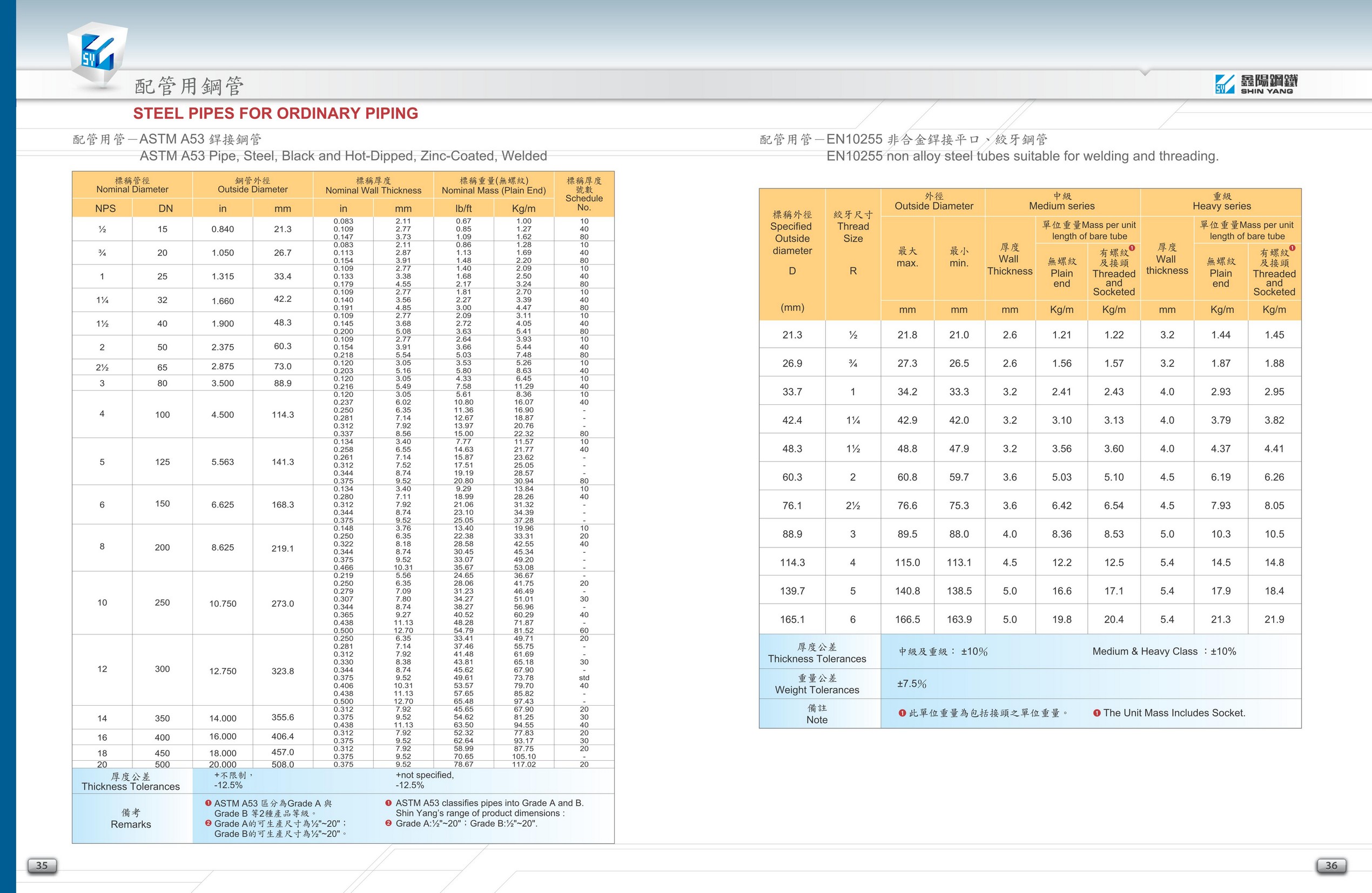
Task: Click red footnote marker in Medium series Threaded header
Action: coord(1132,248)
